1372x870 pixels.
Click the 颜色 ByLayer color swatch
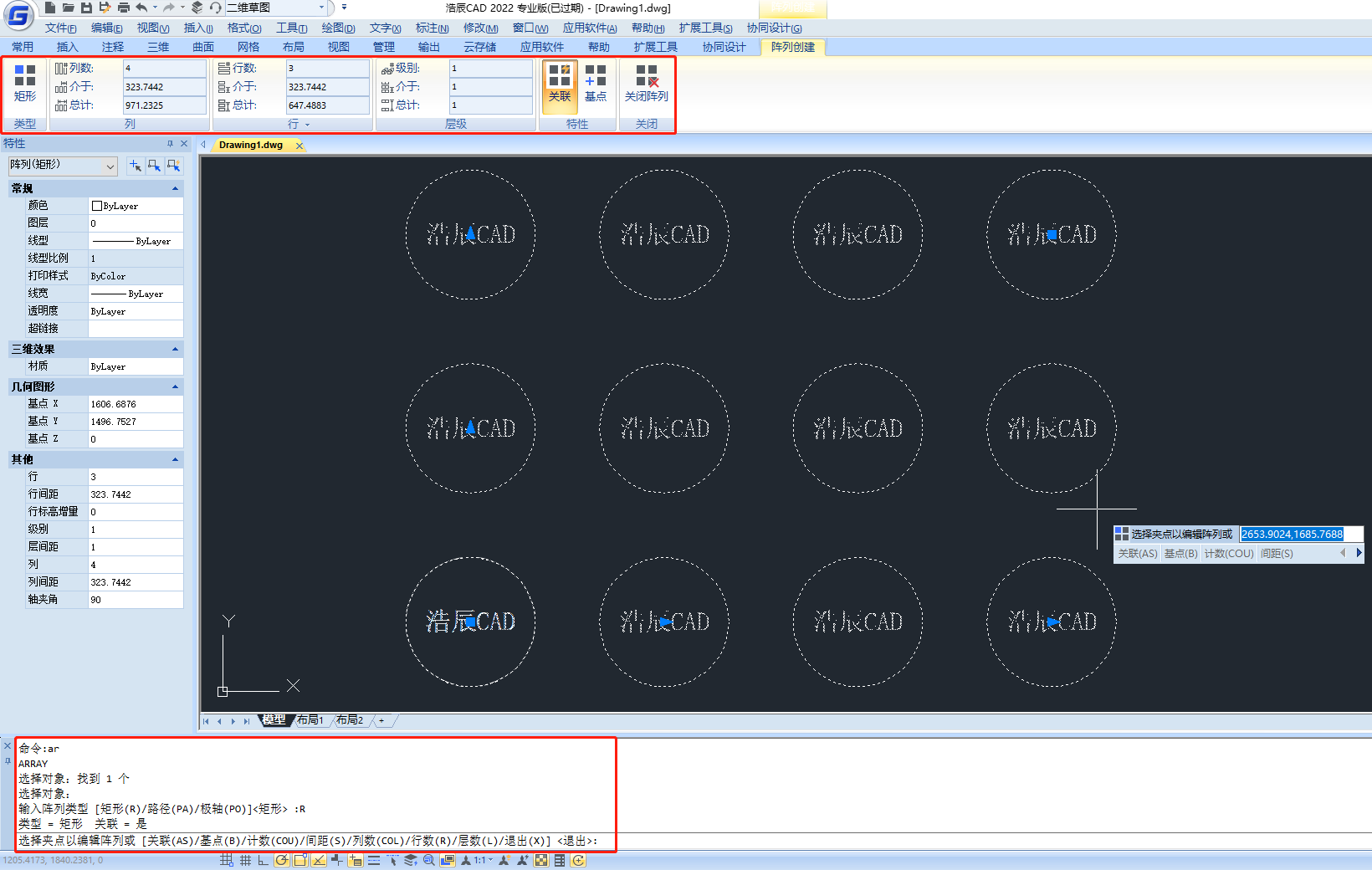97,206
